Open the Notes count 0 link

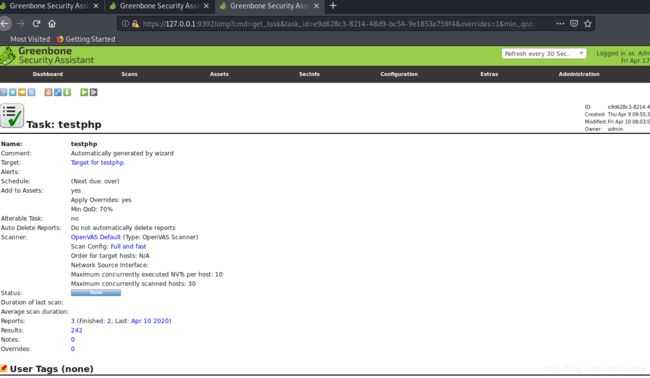click(73, 339)
